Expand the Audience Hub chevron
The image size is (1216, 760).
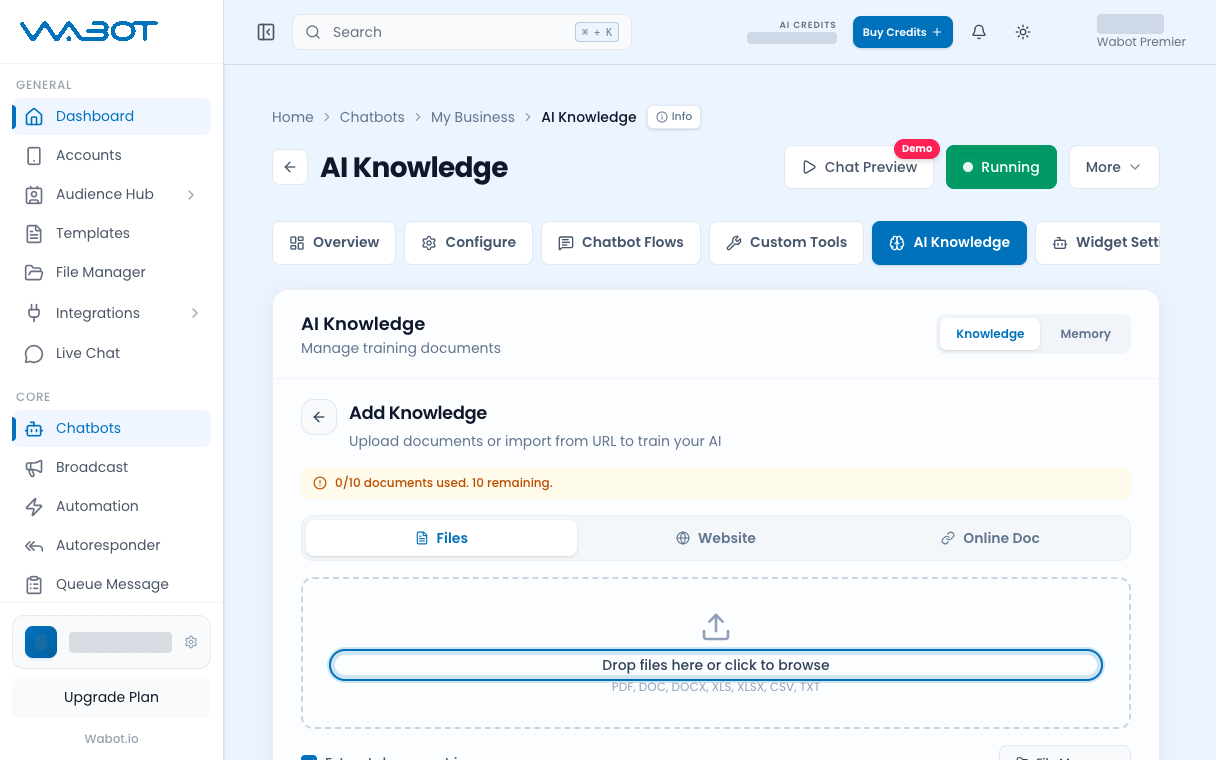coord(191,194)
